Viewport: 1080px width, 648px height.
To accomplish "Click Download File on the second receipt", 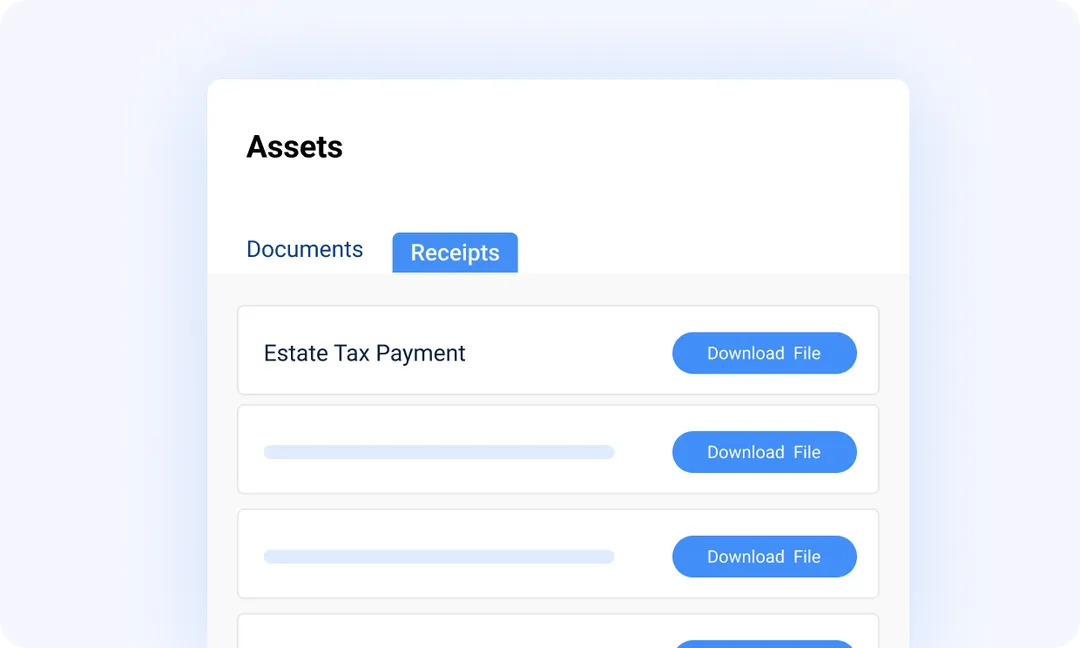I will pyautogui.click(x=764, y=452).
